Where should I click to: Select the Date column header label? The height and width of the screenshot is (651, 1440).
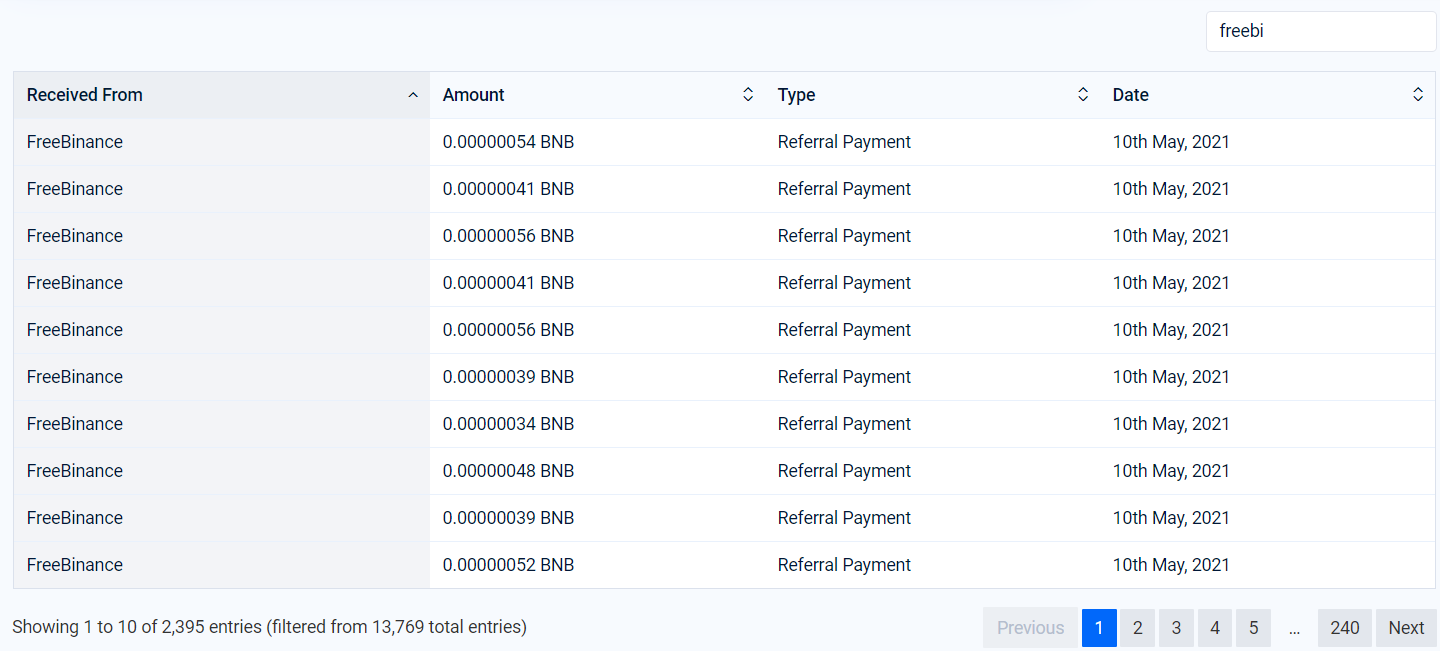point(1131,95)
